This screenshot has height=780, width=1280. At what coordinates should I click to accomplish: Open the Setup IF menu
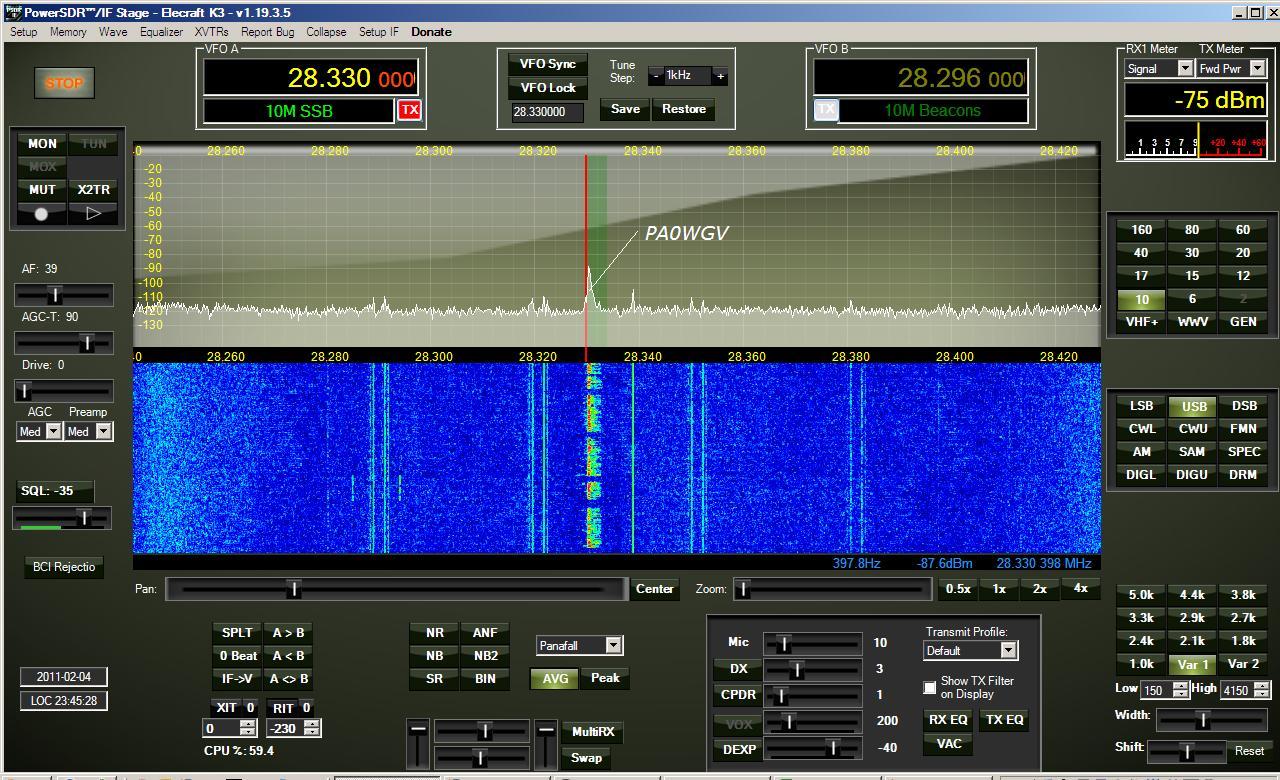click(x=379, y=32)
